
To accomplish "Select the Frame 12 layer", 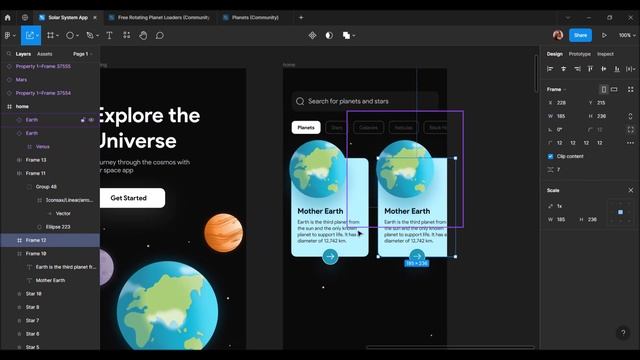I will pyautogui.click(x=50, y=240).
